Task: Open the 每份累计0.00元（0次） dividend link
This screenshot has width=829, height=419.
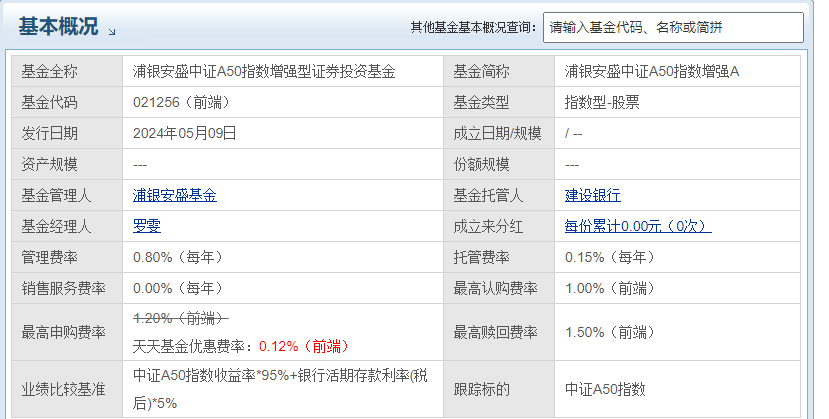Action: click(638, 226)
